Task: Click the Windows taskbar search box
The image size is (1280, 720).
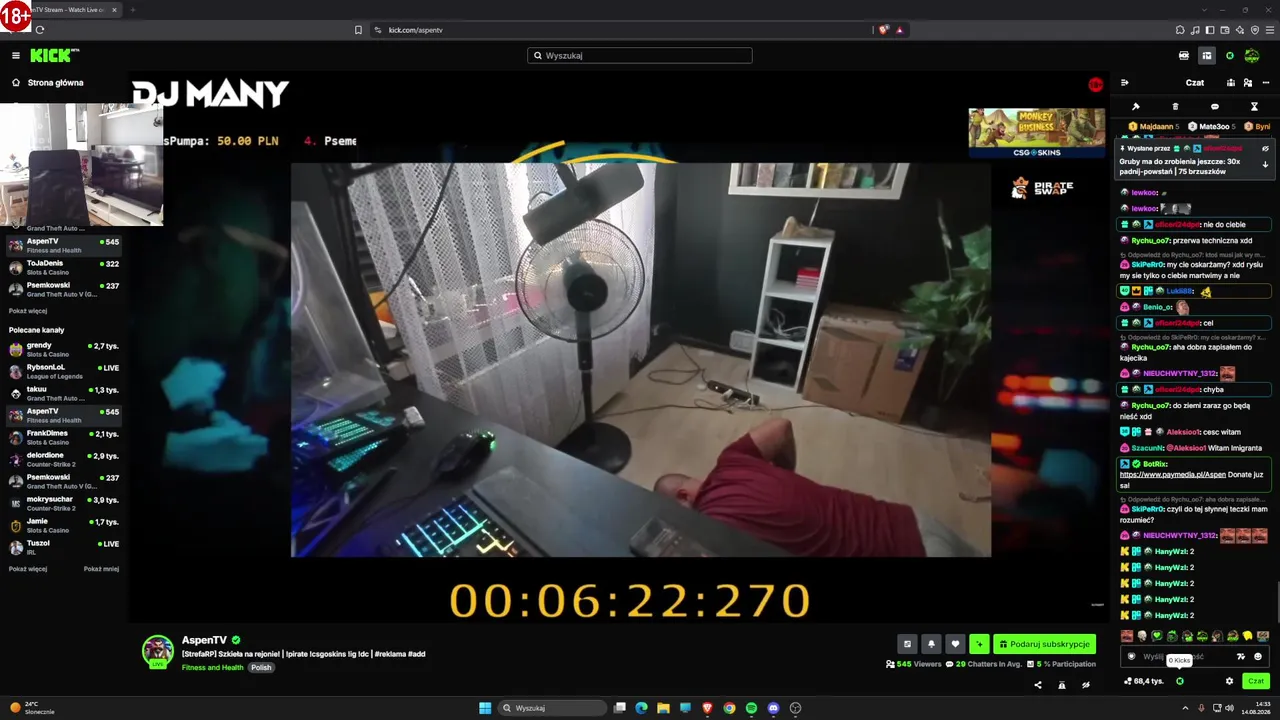Action: [x=553, y=708]
